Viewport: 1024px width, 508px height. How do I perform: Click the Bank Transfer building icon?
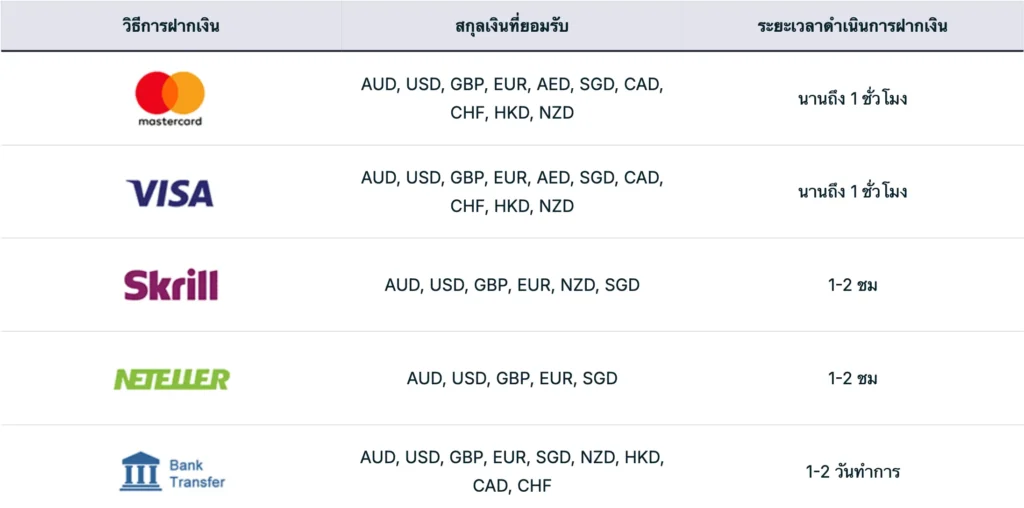point(140,472)
